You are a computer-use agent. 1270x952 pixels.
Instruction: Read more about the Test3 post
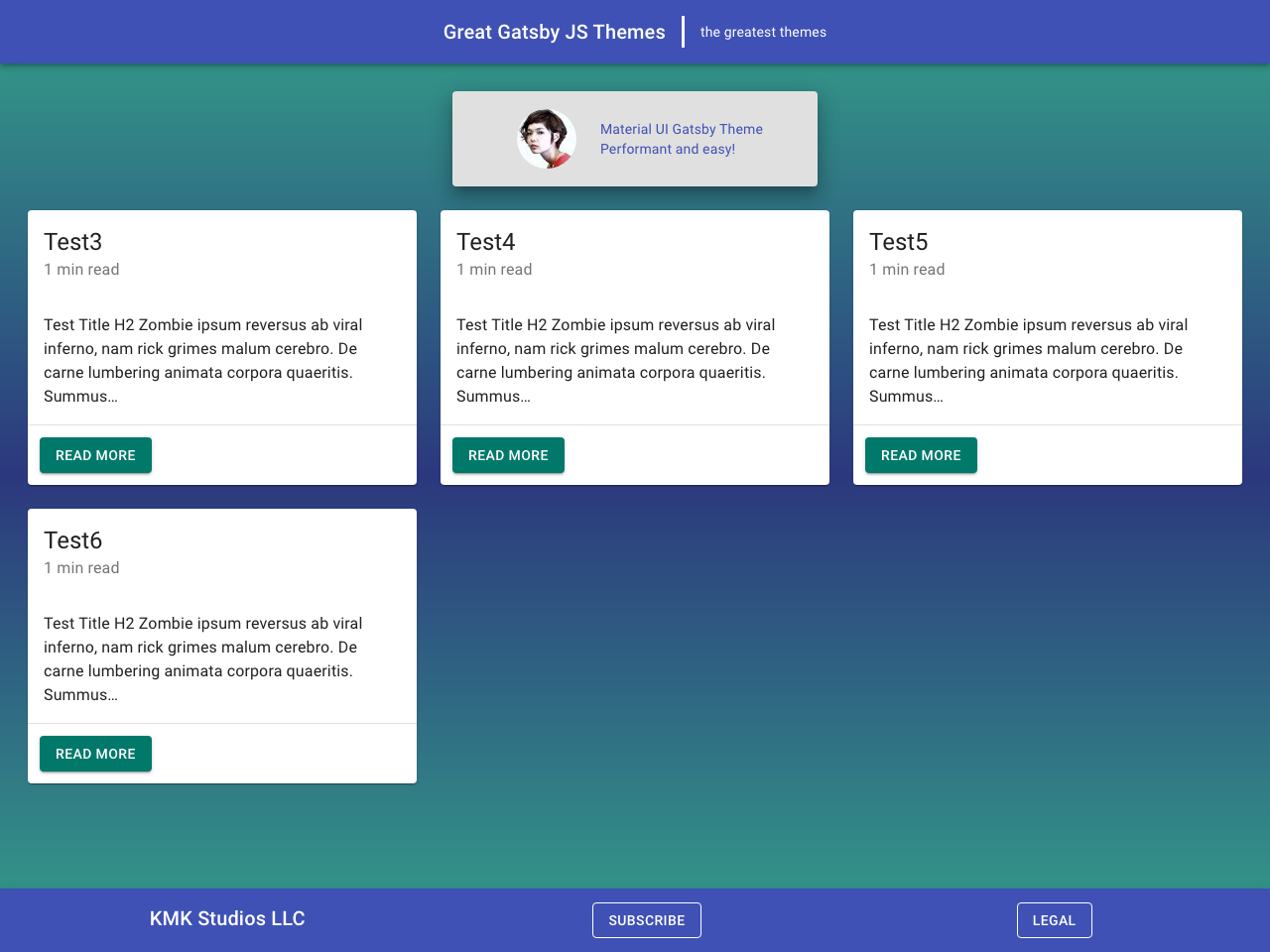(95, 454)
